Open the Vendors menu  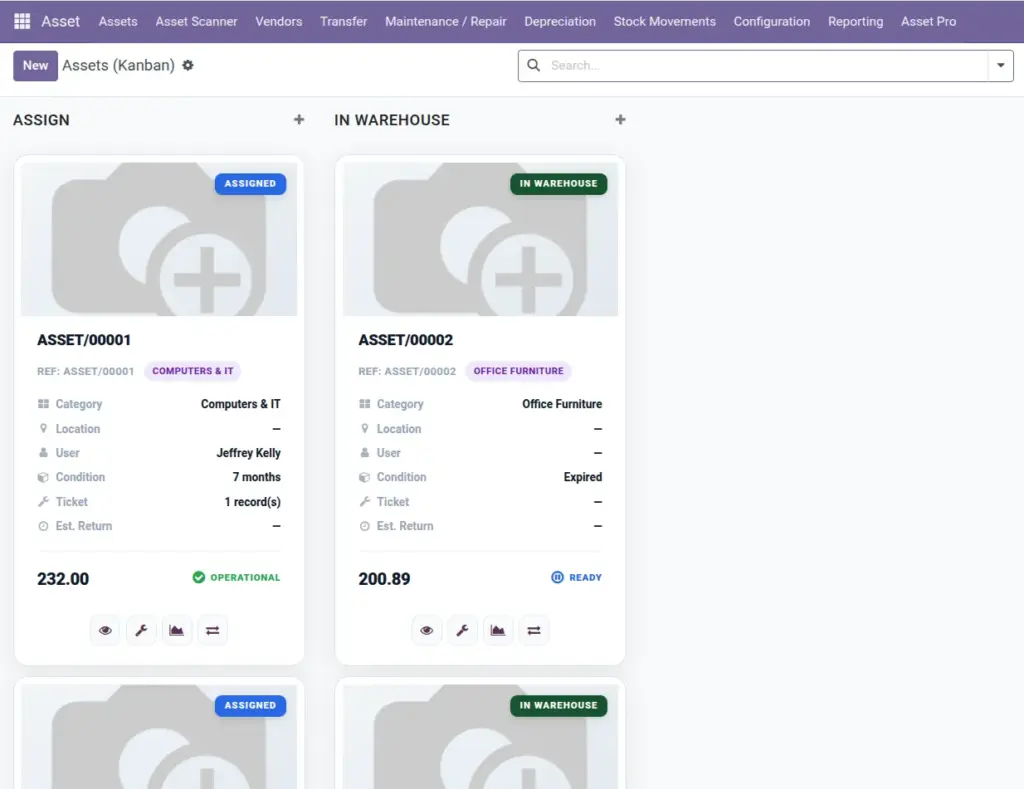coord(279,22)
